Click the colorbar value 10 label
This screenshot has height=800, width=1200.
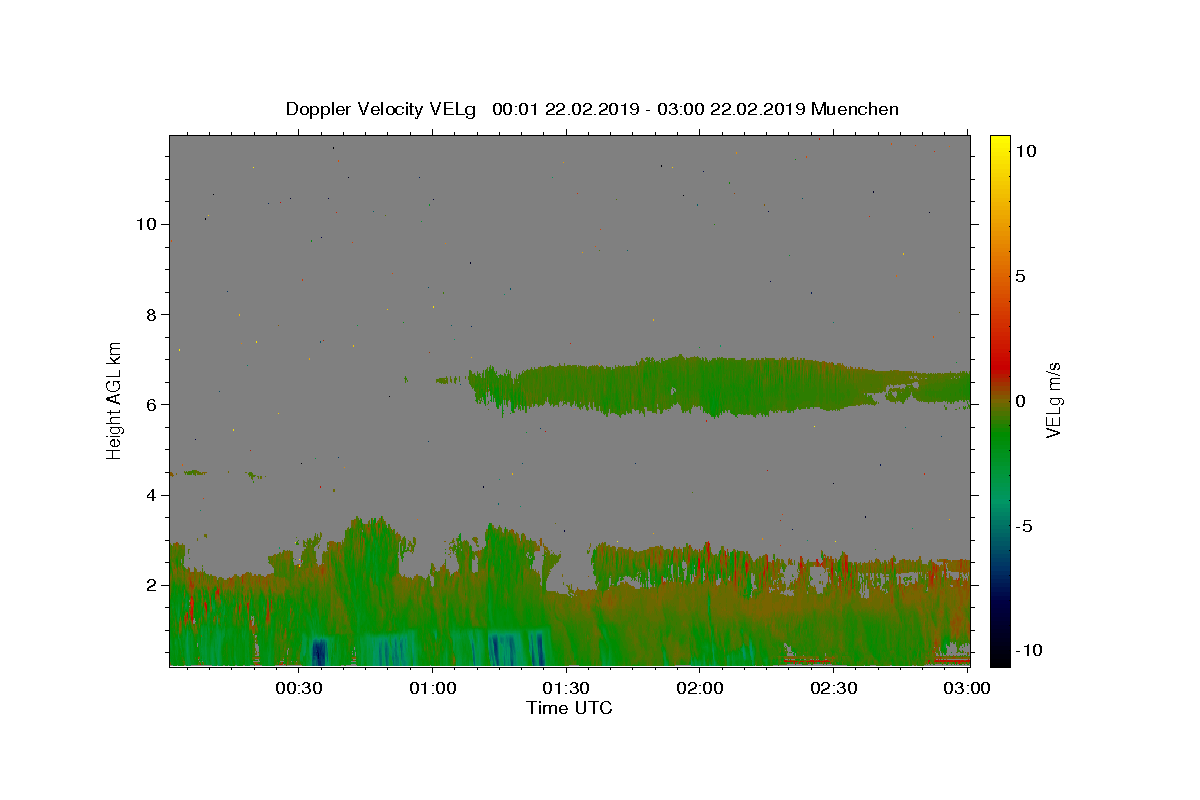[1025, 151]
